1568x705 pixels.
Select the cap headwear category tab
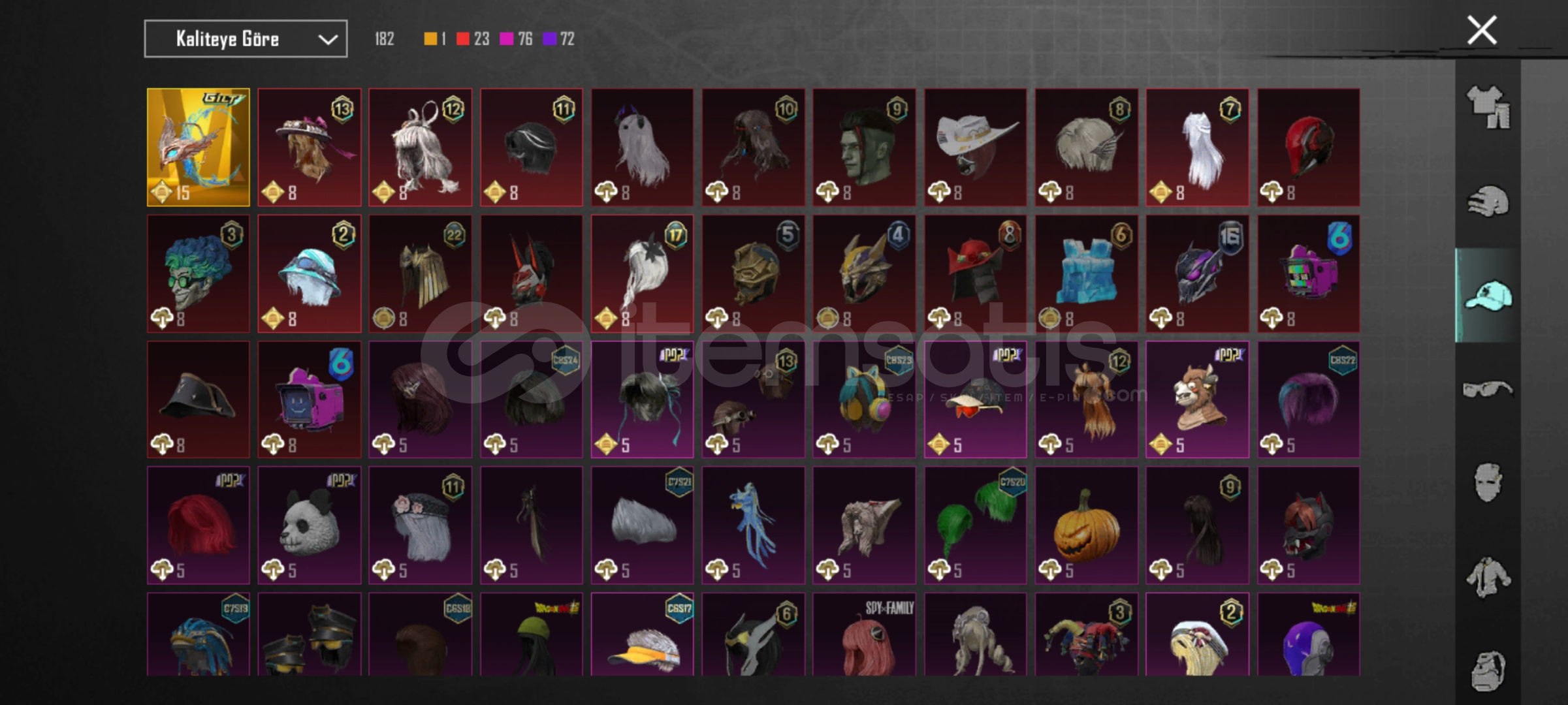click(1488, 296)
